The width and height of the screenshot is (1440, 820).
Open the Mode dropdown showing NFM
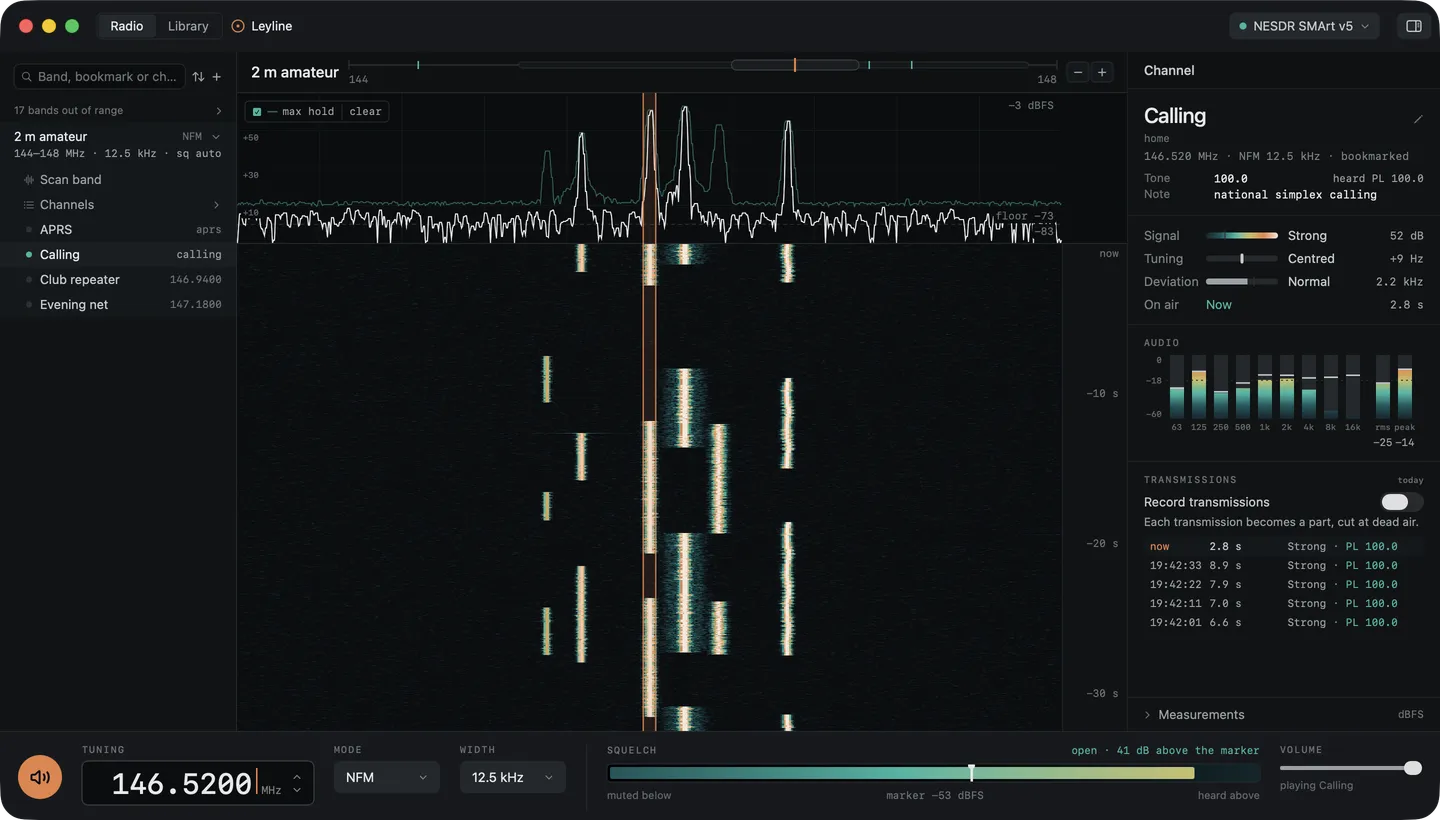[386, 777]
